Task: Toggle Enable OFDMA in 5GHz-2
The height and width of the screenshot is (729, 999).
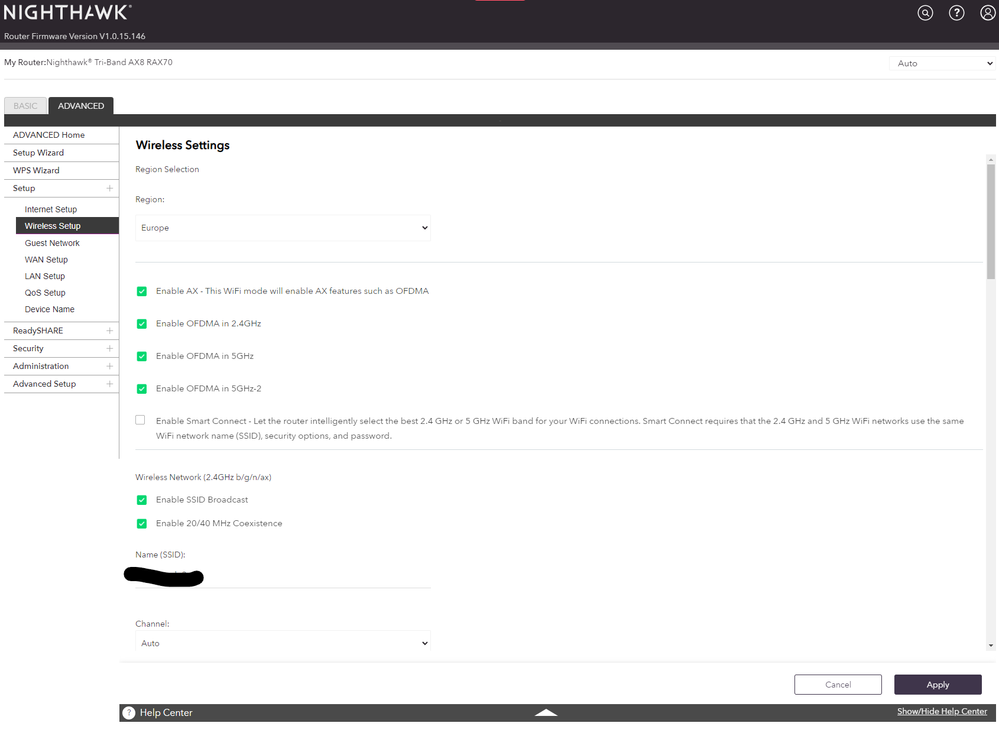Action: tap(141, 389)
